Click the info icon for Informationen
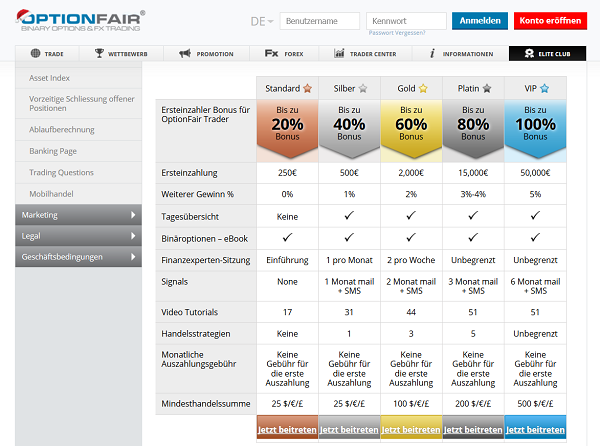Image resolution: width=600 pixels, height=446 pixels. [x=432, y=54]
